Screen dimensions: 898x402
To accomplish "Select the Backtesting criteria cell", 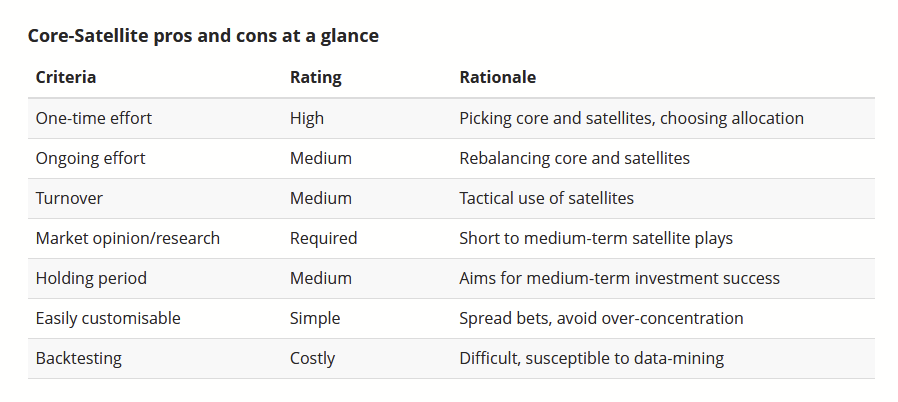I will (78, 358).
